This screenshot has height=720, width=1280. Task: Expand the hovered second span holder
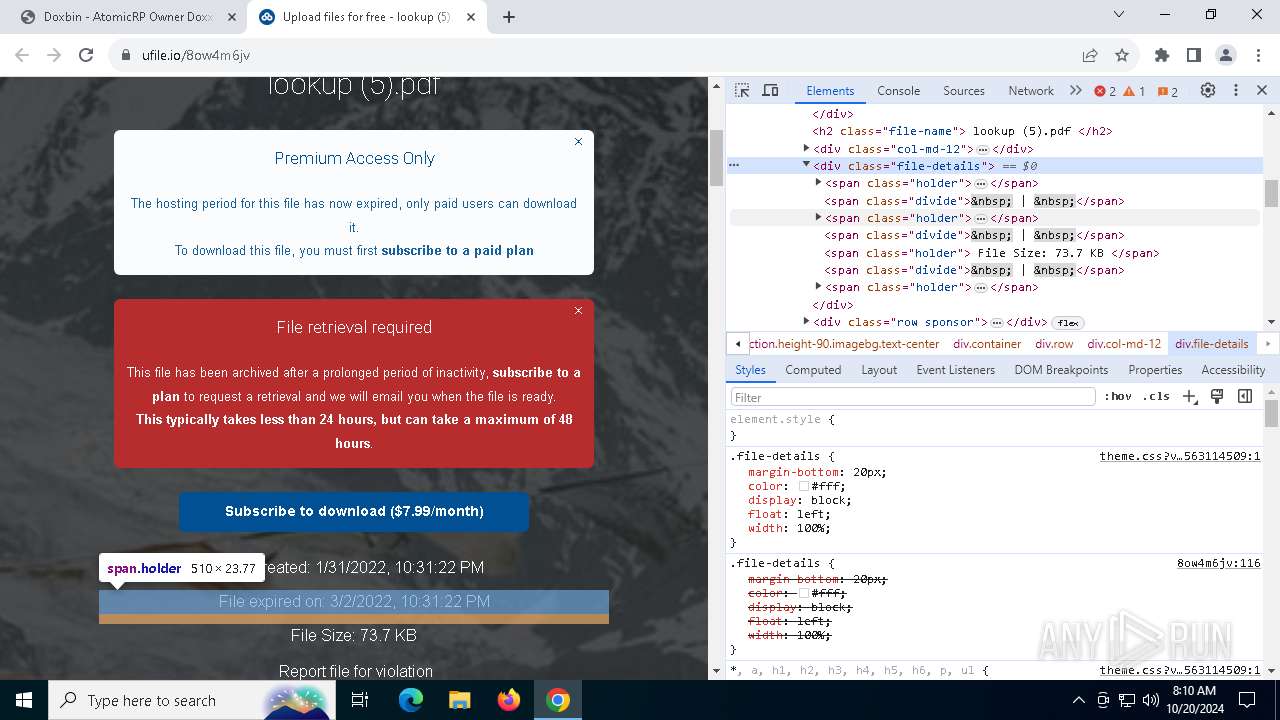click(818, 217)
